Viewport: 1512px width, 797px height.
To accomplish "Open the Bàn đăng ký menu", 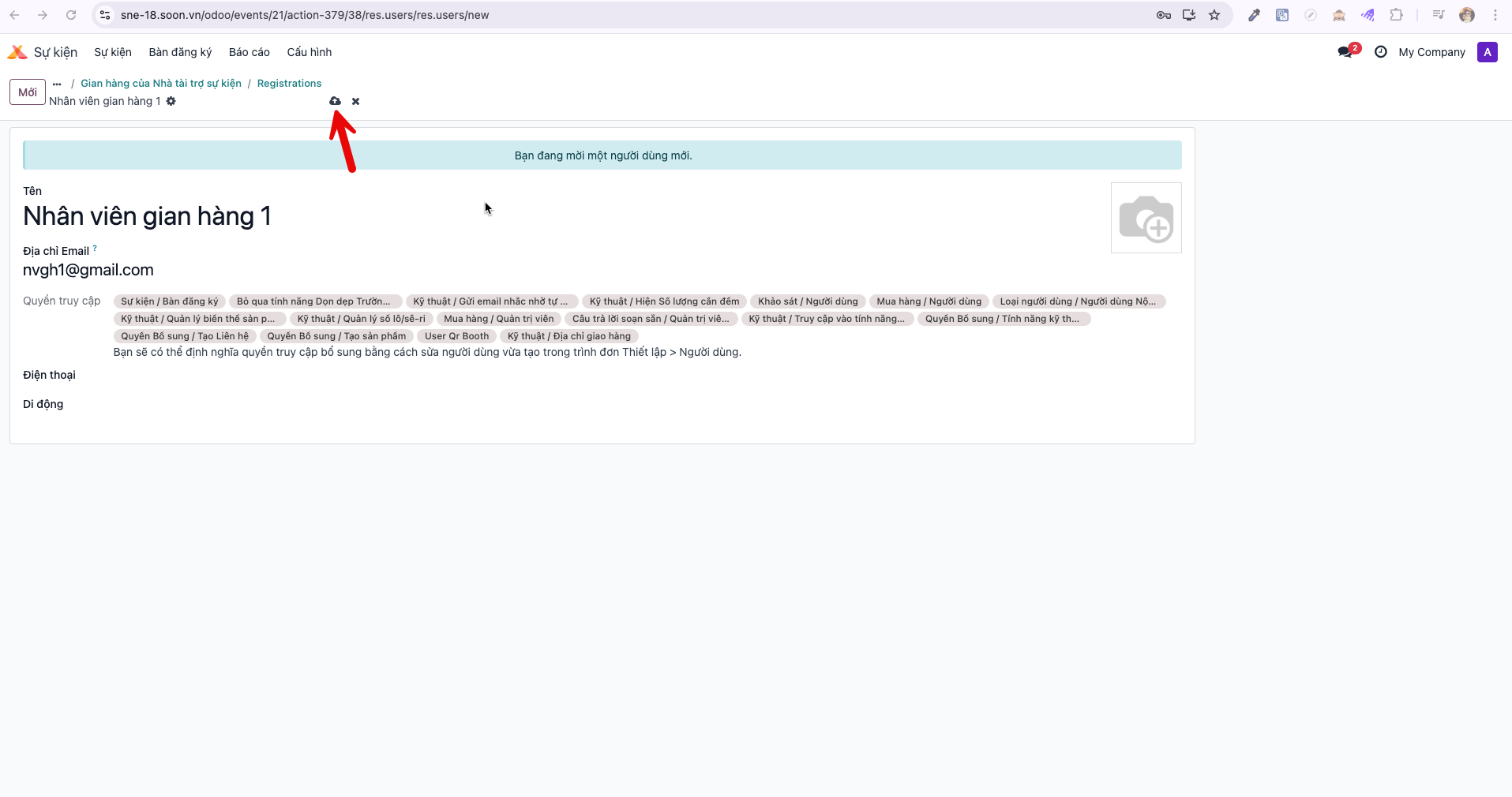I will coord(180,52).
